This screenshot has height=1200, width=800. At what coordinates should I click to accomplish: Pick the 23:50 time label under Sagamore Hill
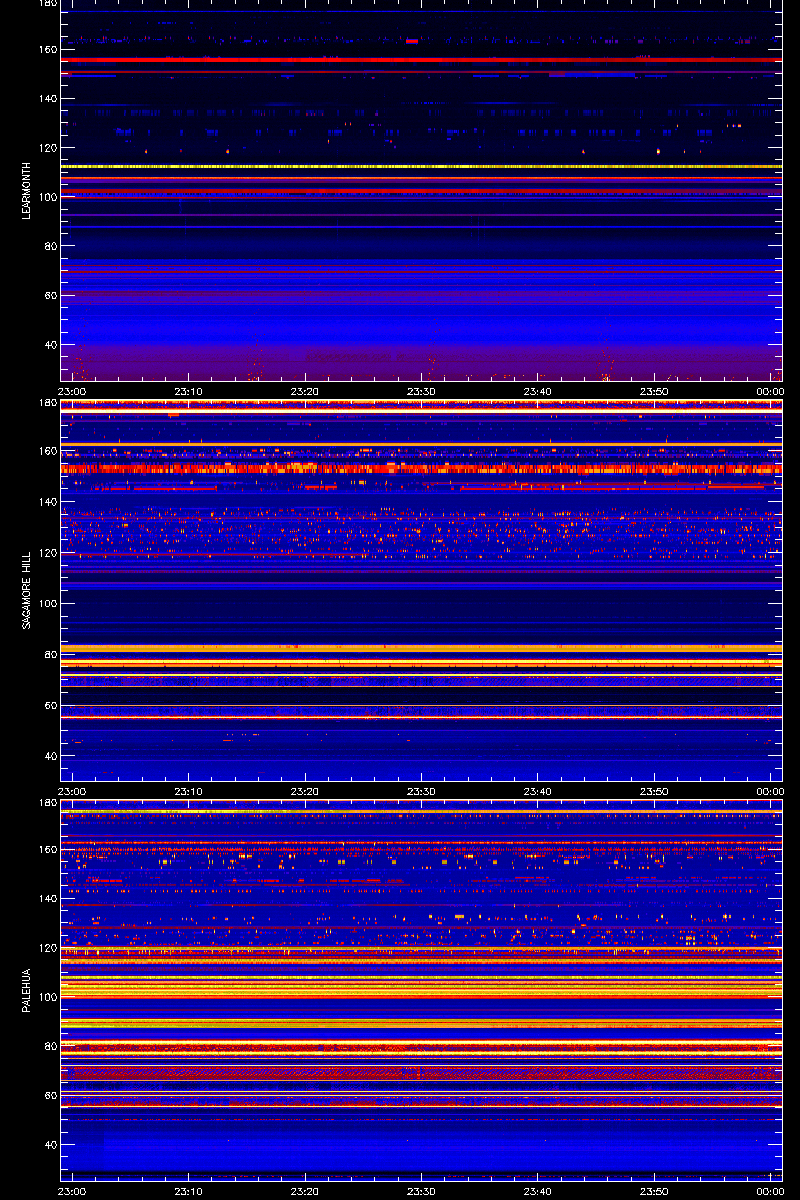[654, 791]
